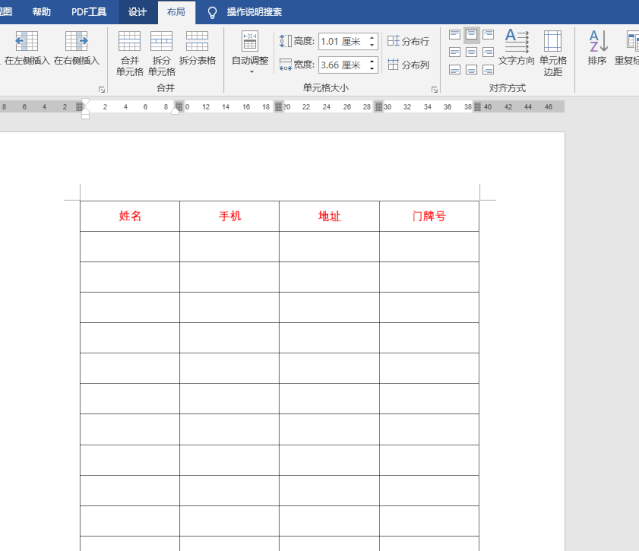Distribute rows evenly (分布行)
This screenshot has width=639, height=551.
(408, 41)
